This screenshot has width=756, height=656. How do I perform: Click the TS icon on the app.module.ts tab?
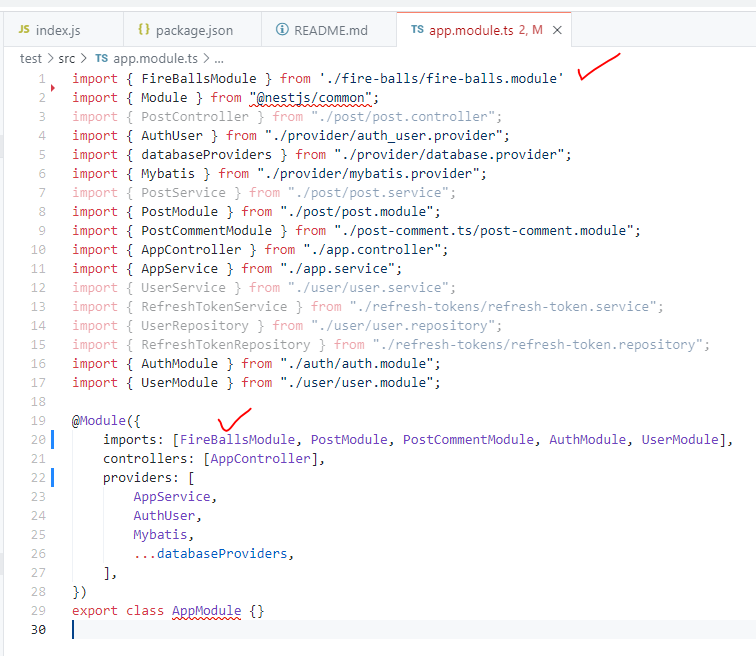click(x=416, y=30)
